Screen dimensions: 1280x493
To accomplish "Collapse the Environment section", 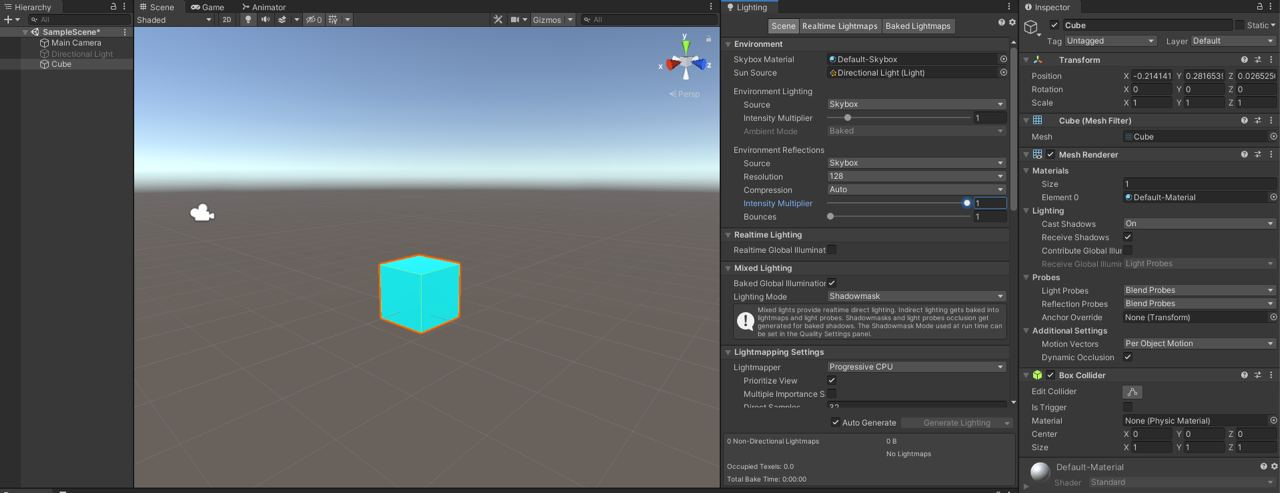I will pos(728,44).
